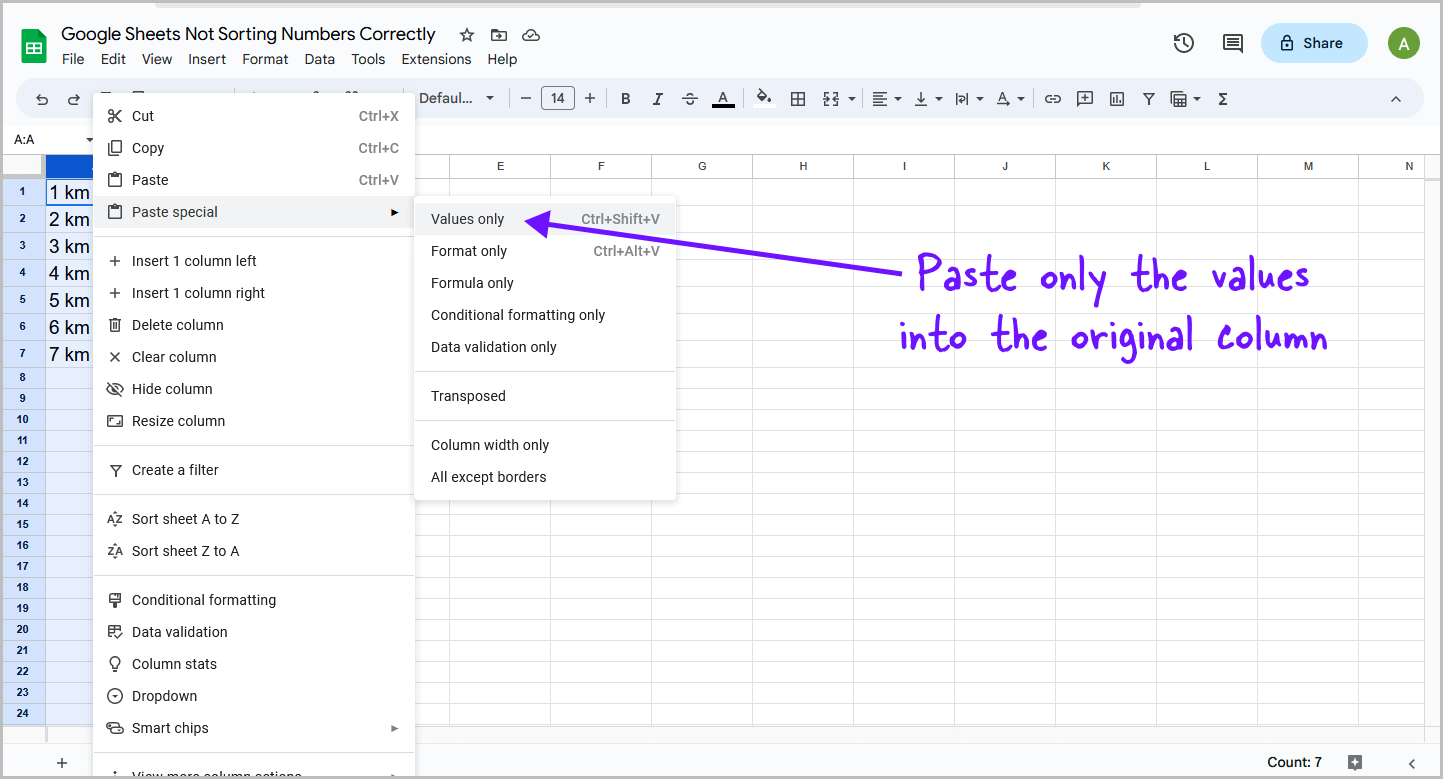Viewport: 1443px width, 779px height.
Task: Open the Google Sheets home icon
Action: click(x=35, y=46)
